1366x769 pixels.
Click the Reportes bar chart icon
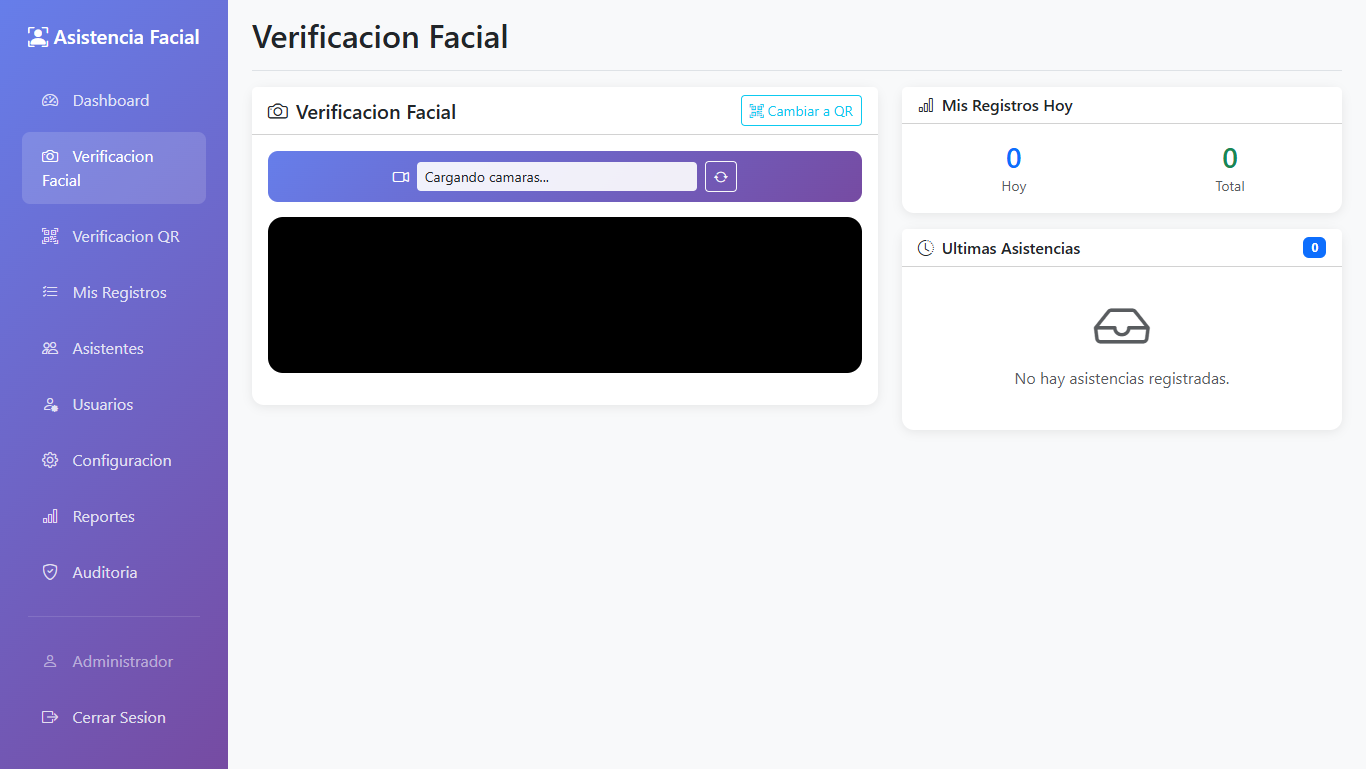click(50, 517)
